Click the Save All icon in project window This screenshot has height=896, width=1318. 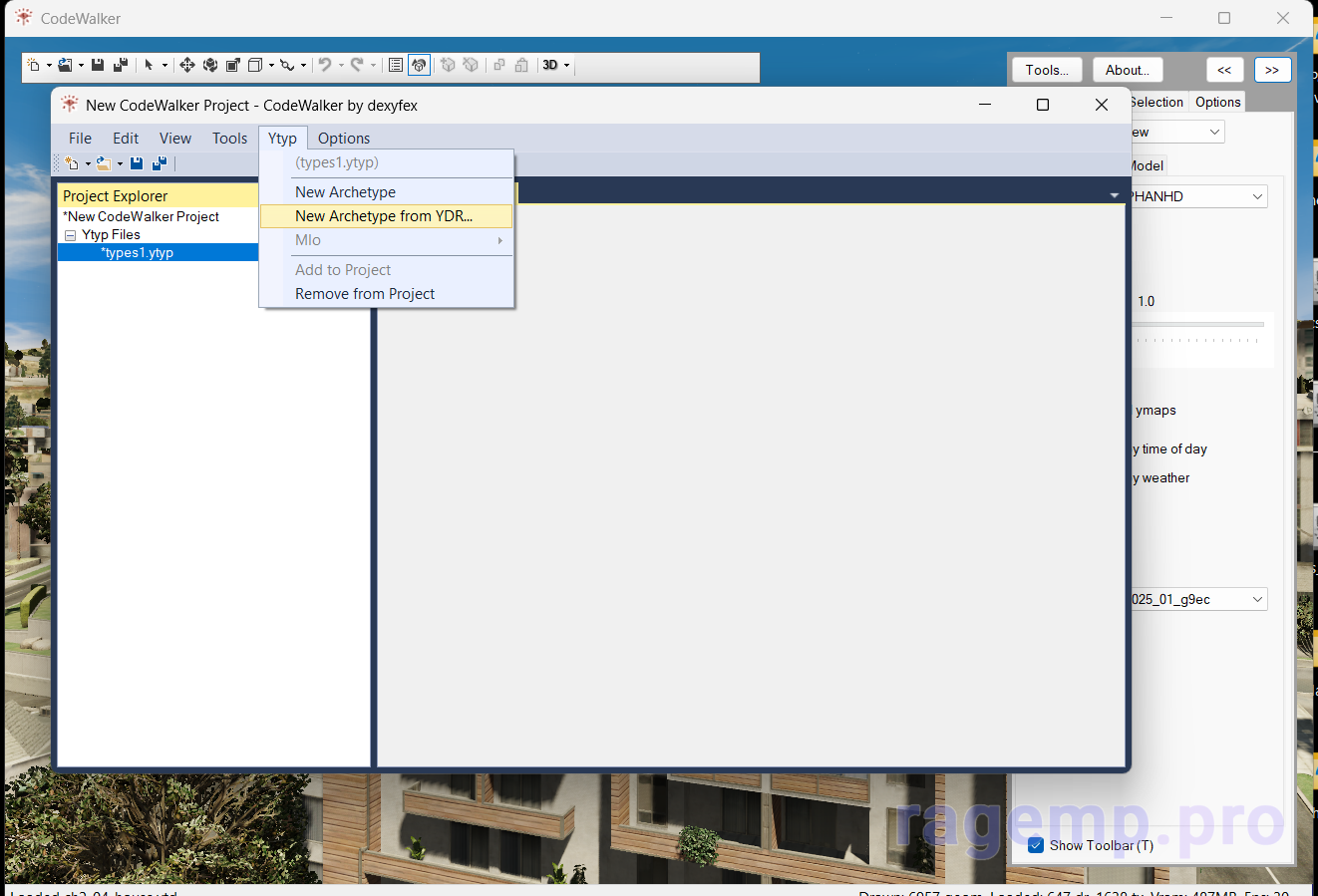coord(159,163)
